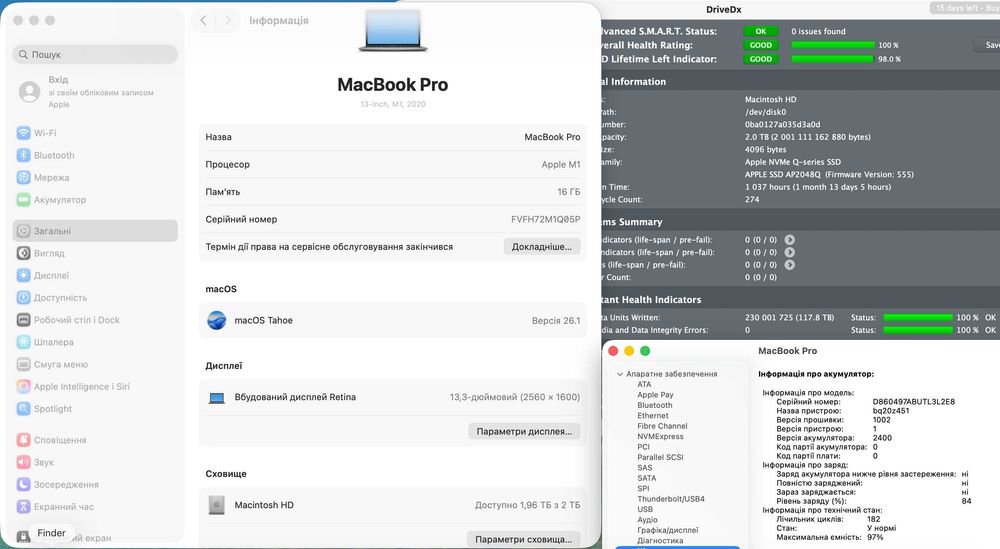The image size is (1000, 549).
Task: Go forward using the right chevron
Action: pos(228,20)
